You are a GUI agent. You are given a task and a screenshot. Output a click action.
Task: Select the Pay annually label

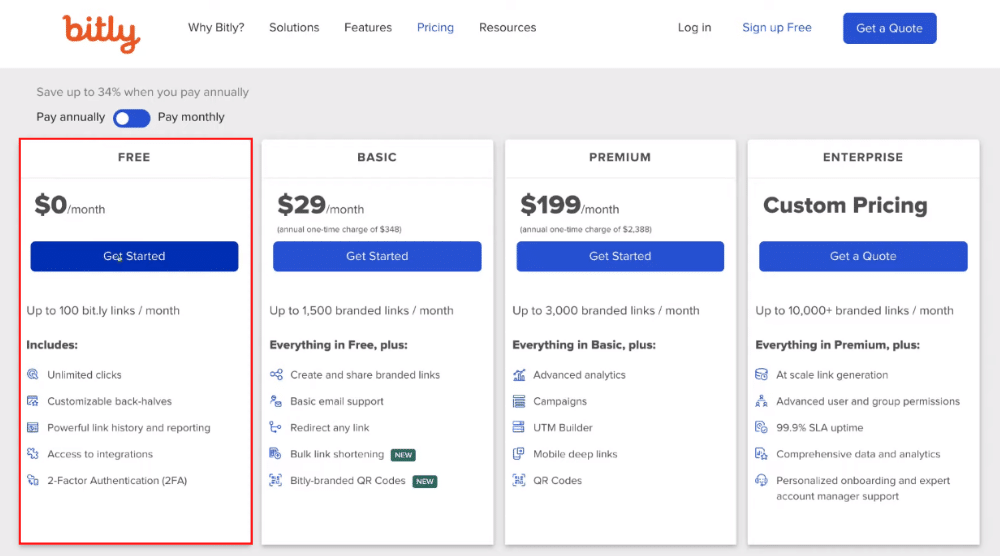(71, 117)
